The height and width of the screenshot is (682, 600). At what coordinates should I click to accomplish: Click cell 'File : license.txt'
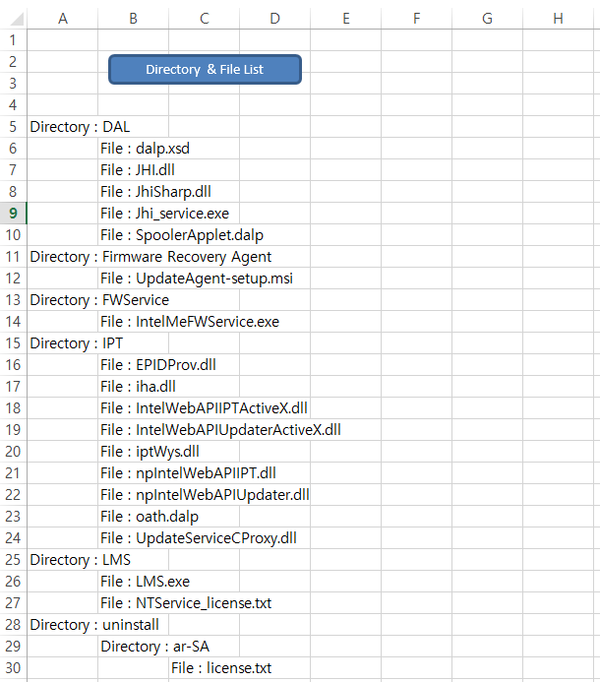pyautogui.click(x=221, y=668)
